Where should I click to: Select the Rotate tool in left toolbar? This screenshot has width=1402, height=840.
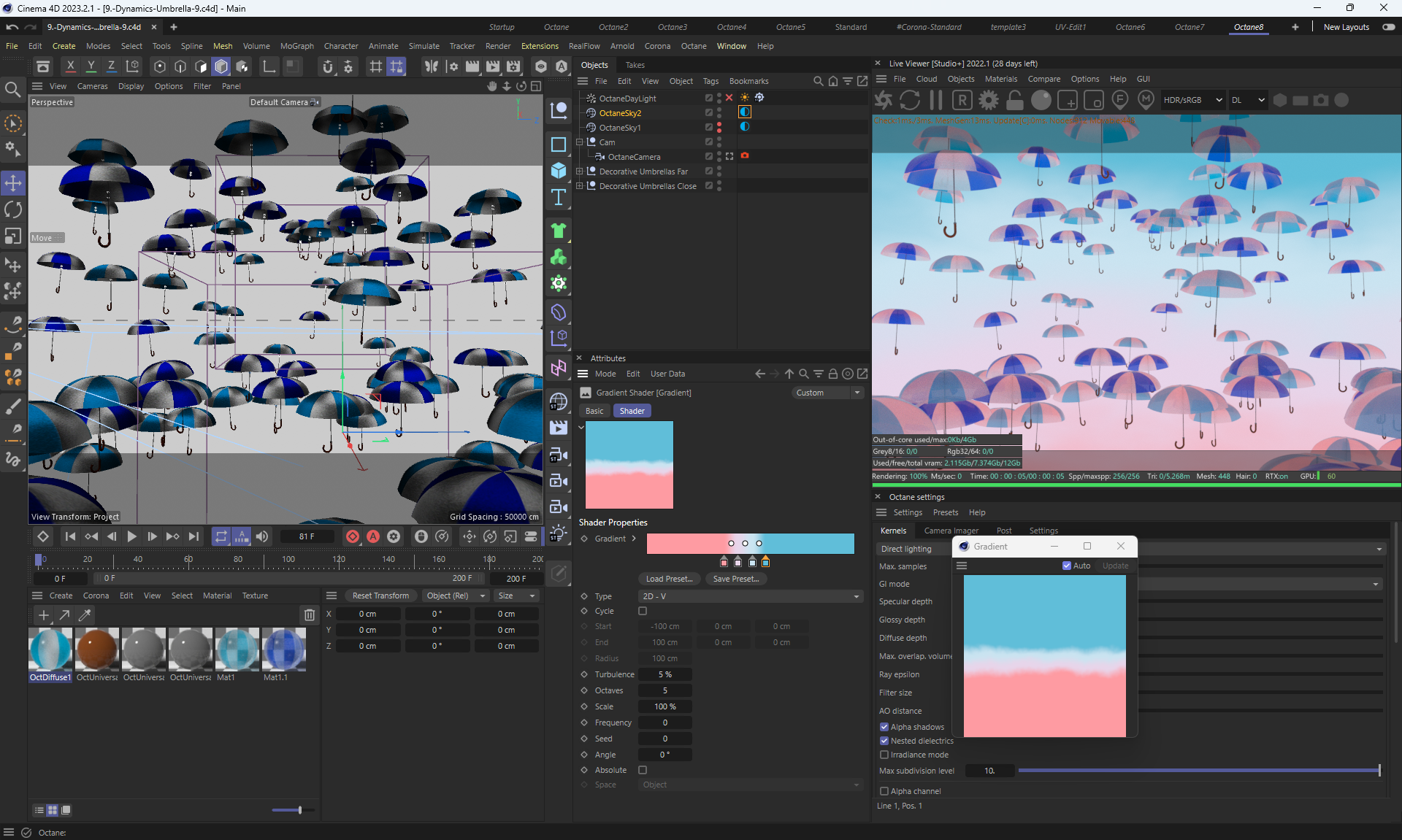[x=13, y=209]
